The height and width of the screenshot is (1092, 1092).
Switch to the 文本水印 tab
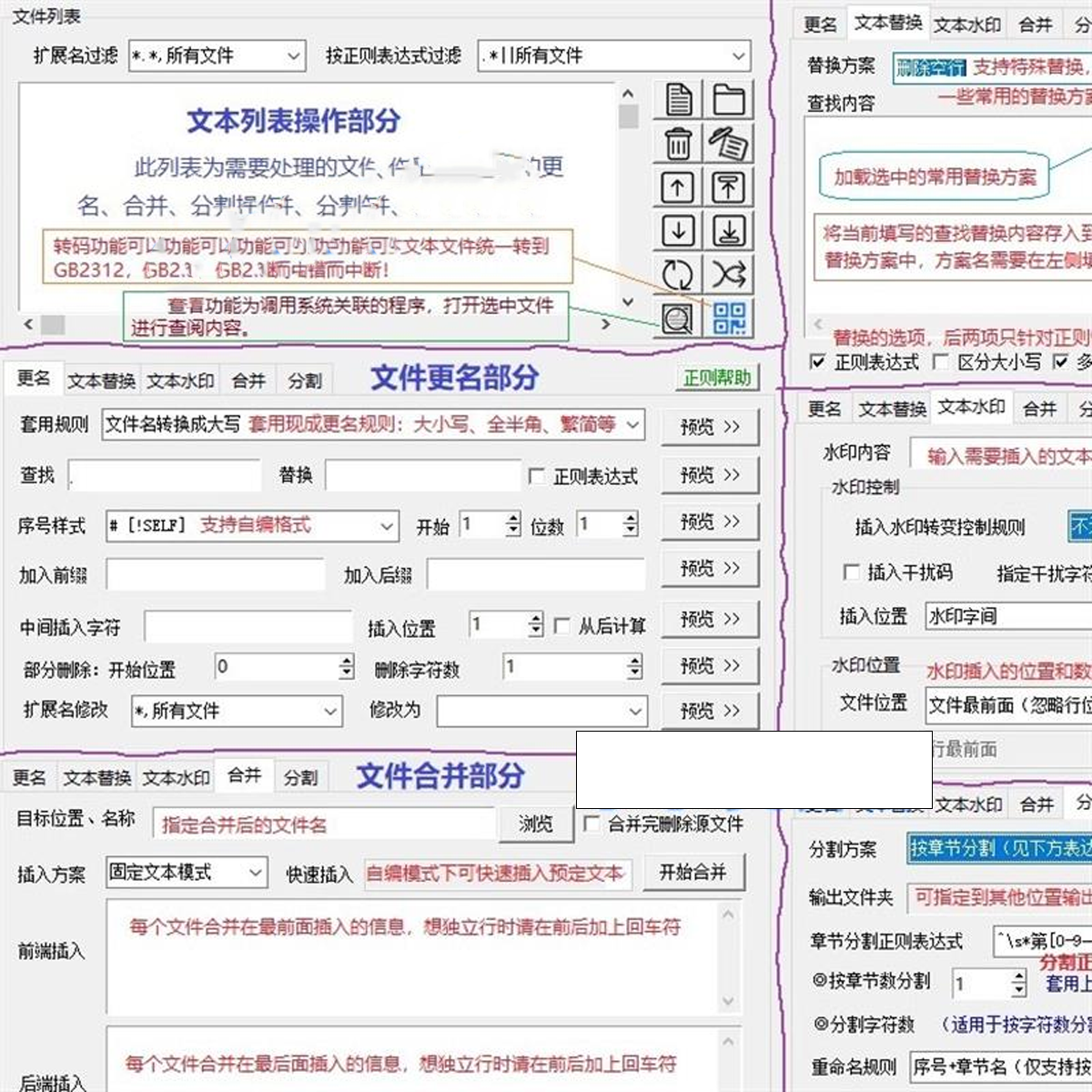(x=181, y=379)
